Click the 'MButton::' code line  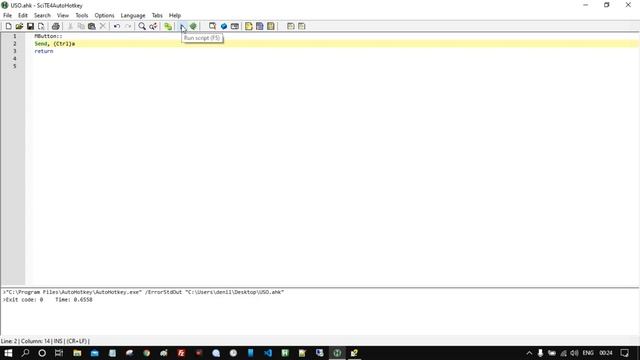click(48, 36)
